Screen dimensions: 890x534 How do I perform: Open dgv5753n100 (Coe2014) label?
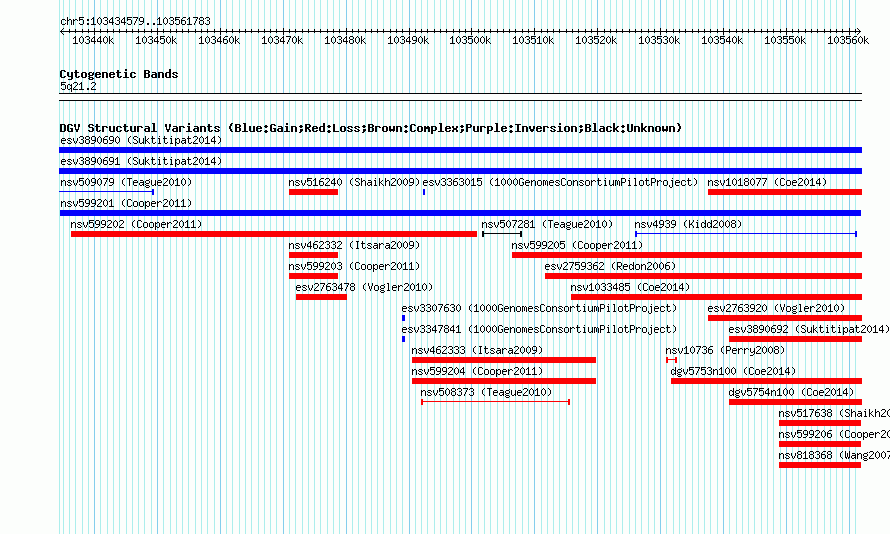pos(733,371)
